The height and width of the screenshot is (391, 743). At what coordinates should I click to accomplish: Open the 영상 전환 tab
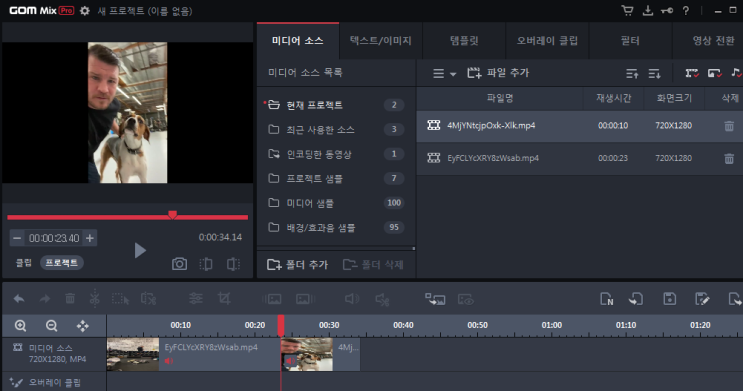[x=713, y=41]
